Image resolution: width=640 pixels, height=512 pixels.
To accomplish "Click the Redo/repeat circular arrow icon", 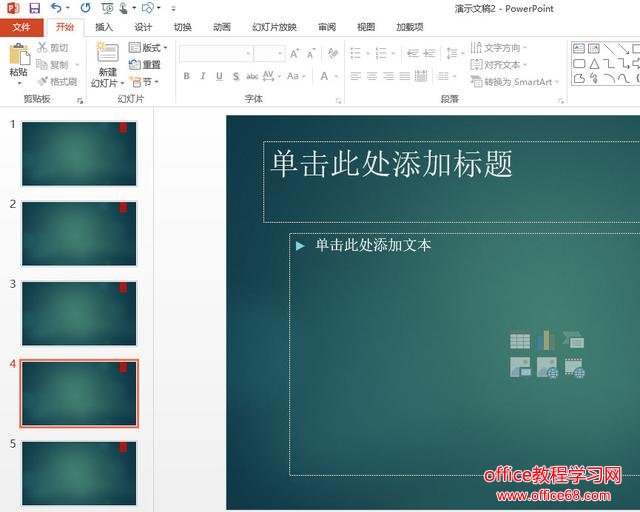I will [x=85, y=7].
